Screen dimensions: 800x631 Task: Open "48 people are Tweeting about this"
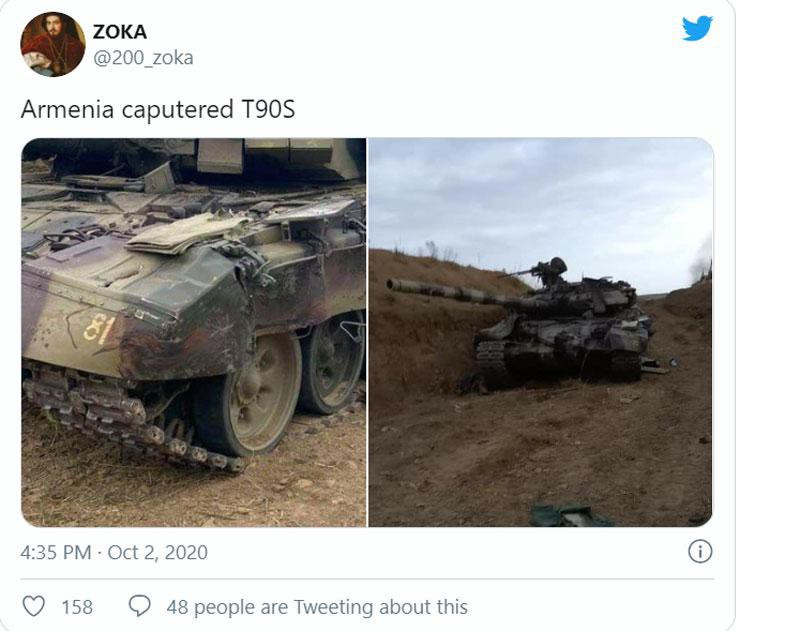click(x=317, y=607)
